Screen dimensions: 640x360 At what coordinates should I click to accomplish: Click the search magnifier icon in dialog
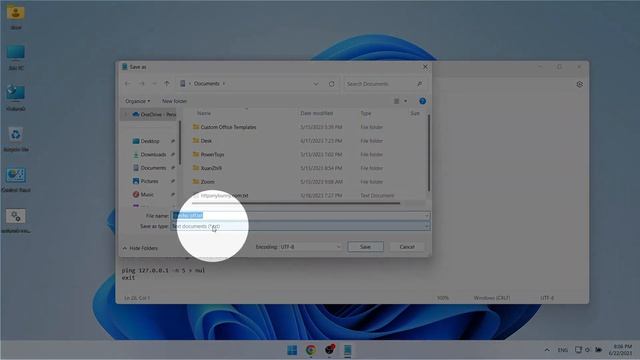click(420, 84)
